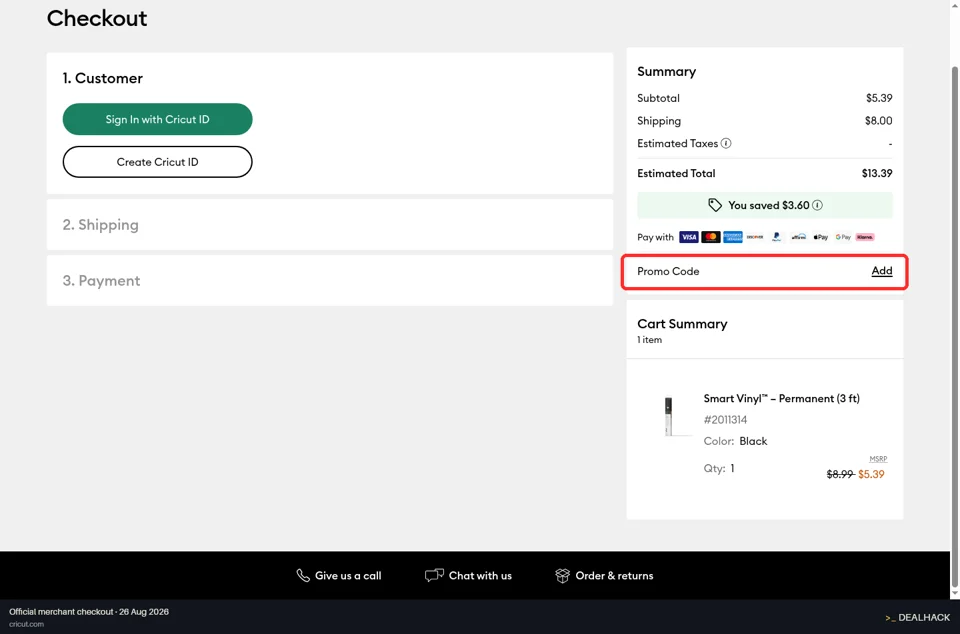Click the Shipping cost $8.00
960x634 pixels.
pyautogui.click(x=878, y=121)
